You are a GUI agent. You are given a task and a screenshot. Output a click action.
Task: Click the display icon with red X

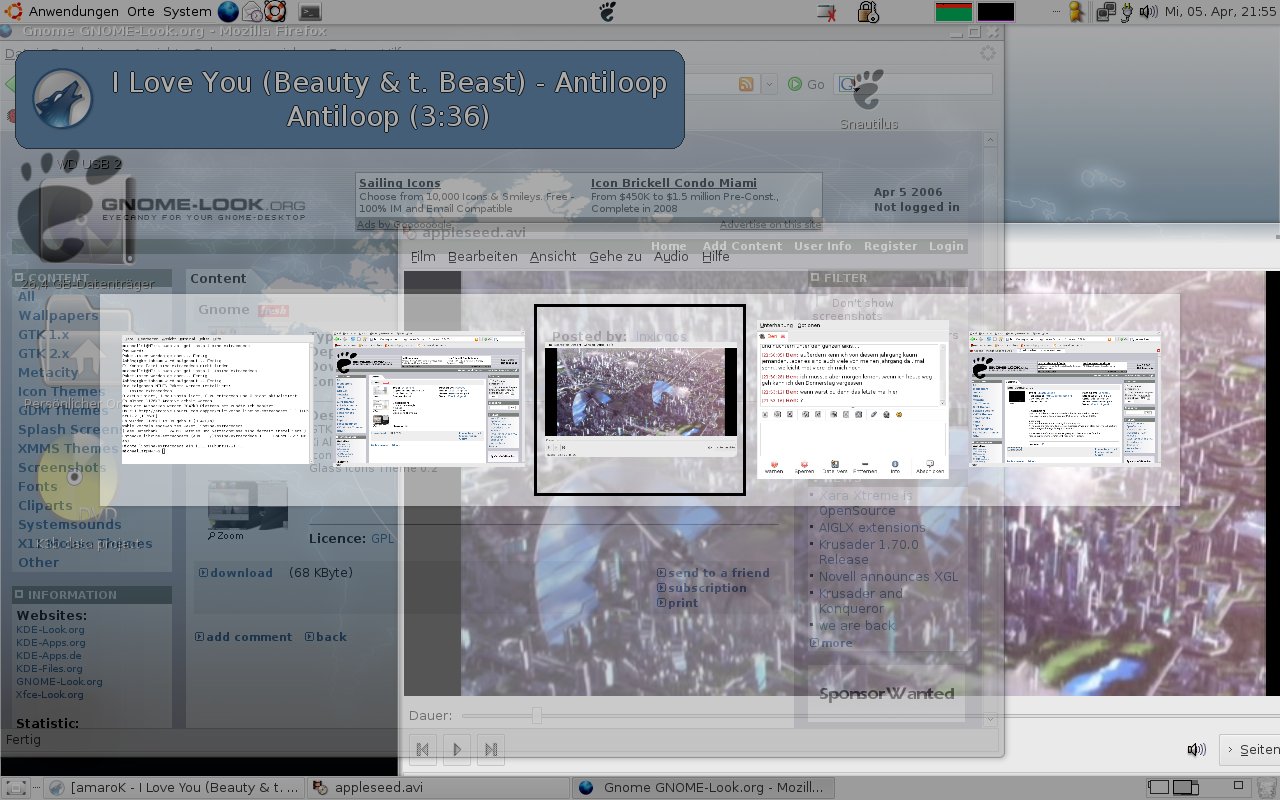(x=826, y=12)
